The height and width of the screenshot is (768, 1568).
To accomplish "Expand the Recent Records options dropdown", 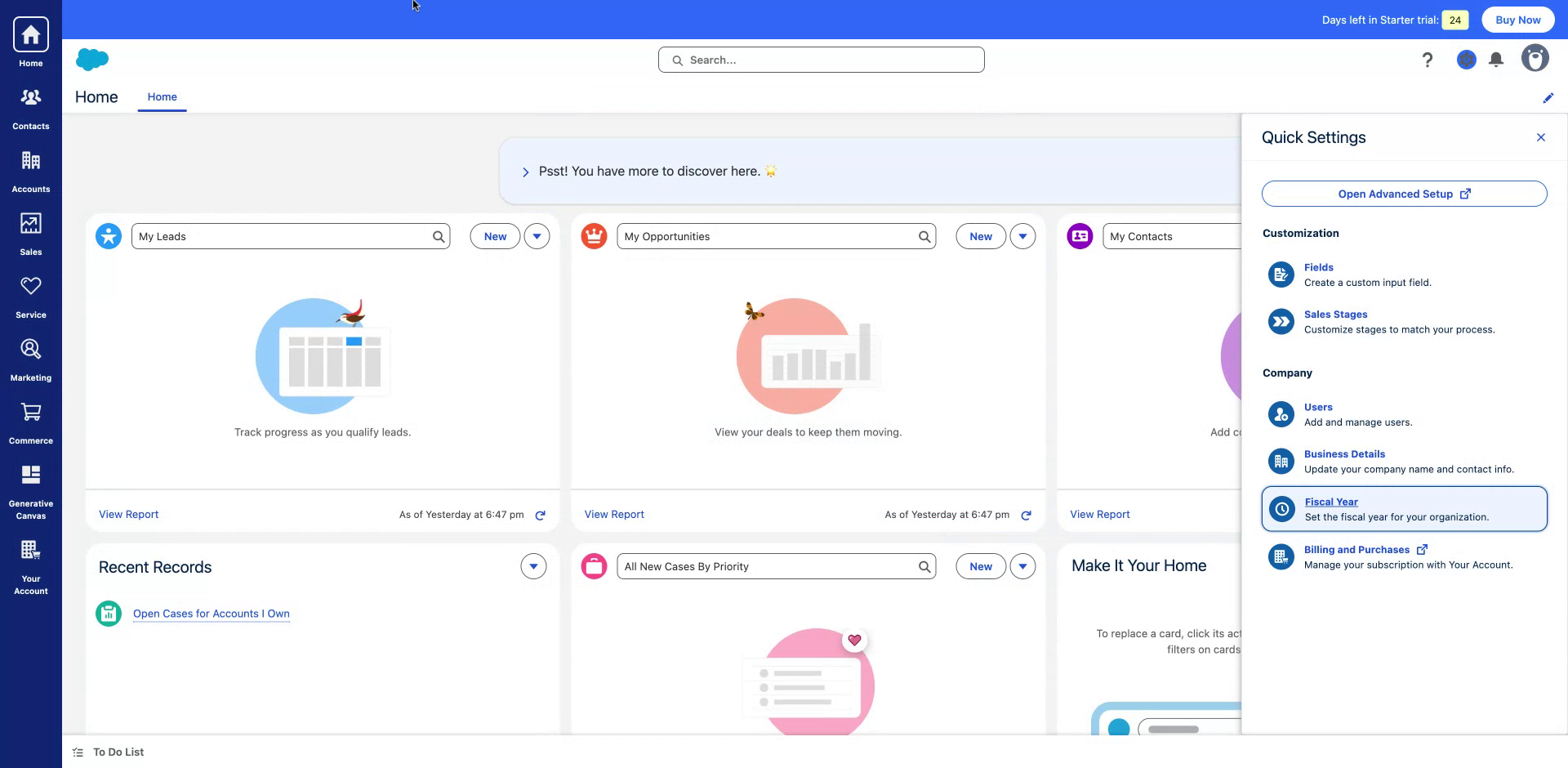I will pos(533,565).
